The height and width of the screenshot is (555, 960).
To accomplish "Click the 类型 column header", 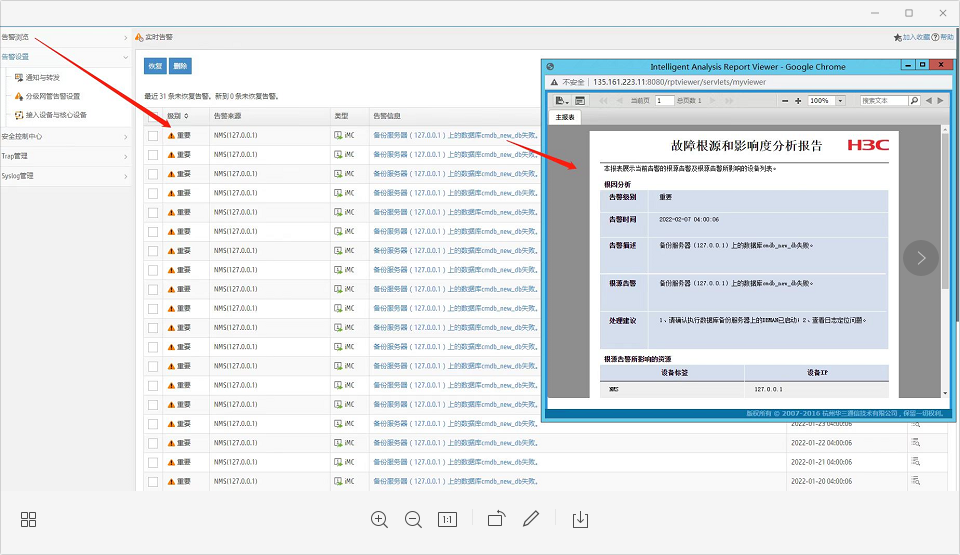I will tap(341, 116).
